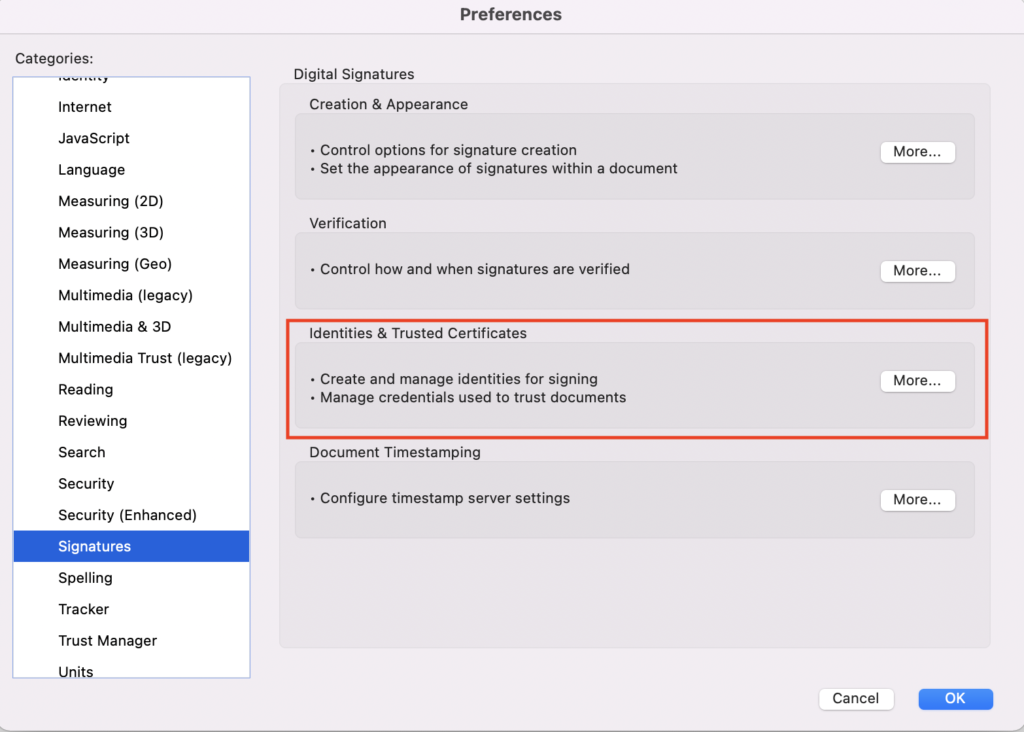Select the JavaScript category
The width and height of the screenshot is (1024, 732).
click(94, 138)
